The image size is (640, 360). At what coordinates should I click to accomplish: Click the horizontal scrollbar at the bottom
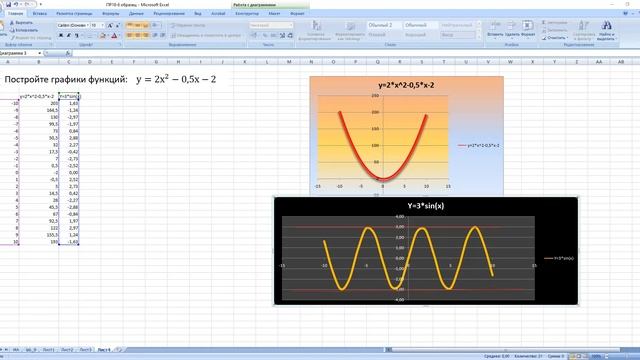pos(506,350)
